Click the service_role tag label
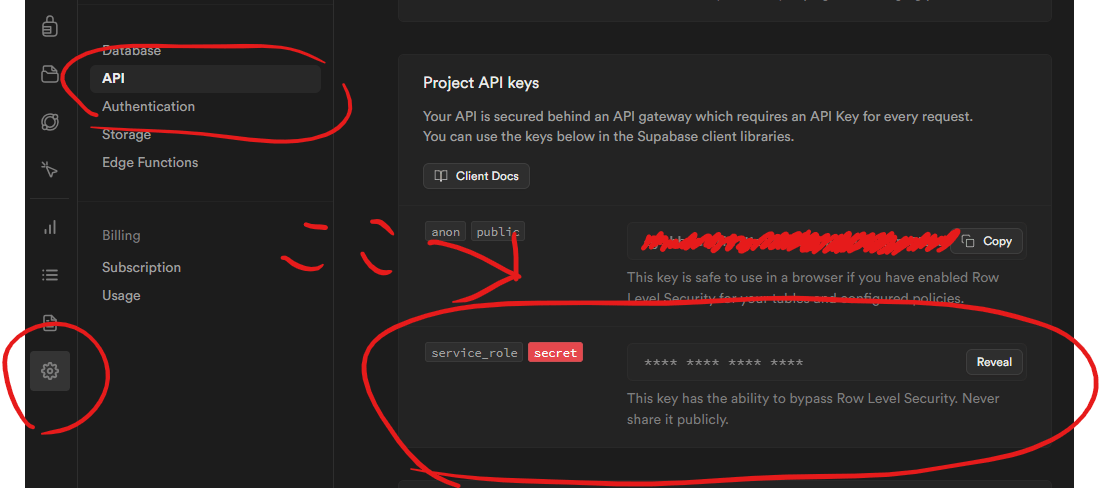This screenshot has height=489, width=1107. pyautogui.click(x=474, y=352)
